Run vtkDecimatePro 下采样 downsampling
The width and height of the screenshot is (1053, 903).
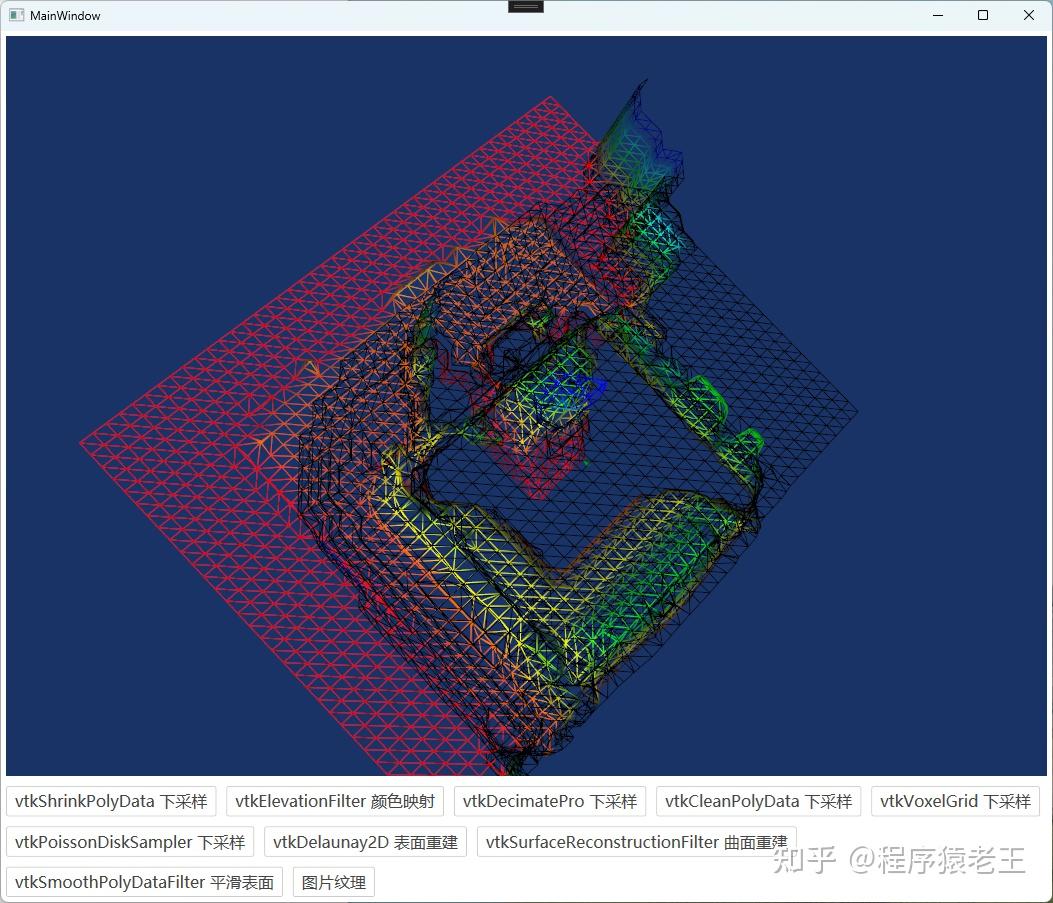point(550,801)
